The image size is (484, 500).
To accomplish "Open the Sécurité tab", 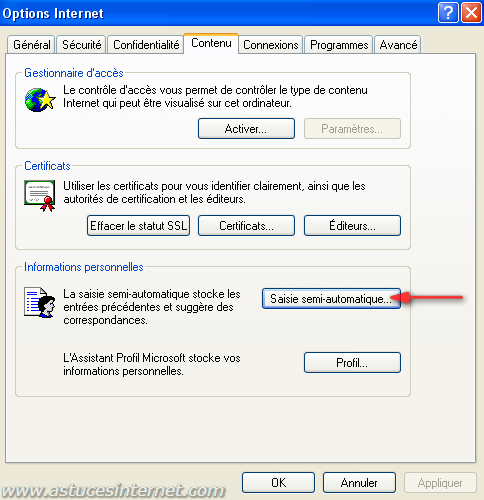I will click(x=81, y=44).
